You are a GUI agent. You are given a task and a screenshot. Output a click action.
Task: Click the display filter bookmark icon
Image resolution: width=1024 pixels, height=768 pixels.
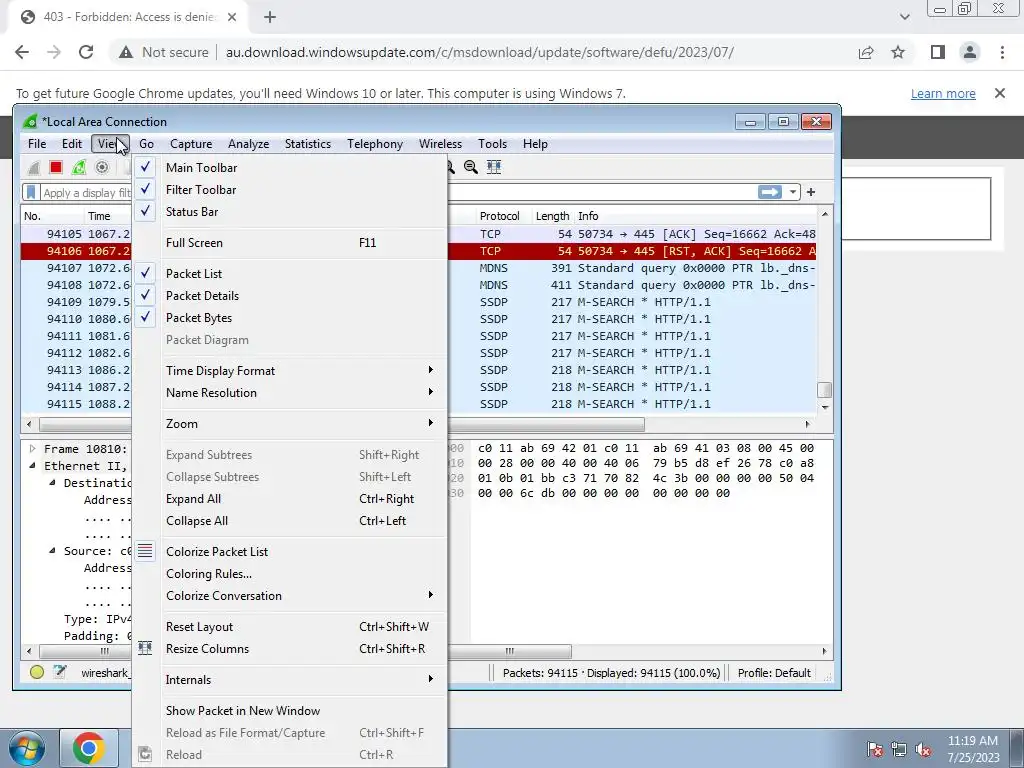31,192
